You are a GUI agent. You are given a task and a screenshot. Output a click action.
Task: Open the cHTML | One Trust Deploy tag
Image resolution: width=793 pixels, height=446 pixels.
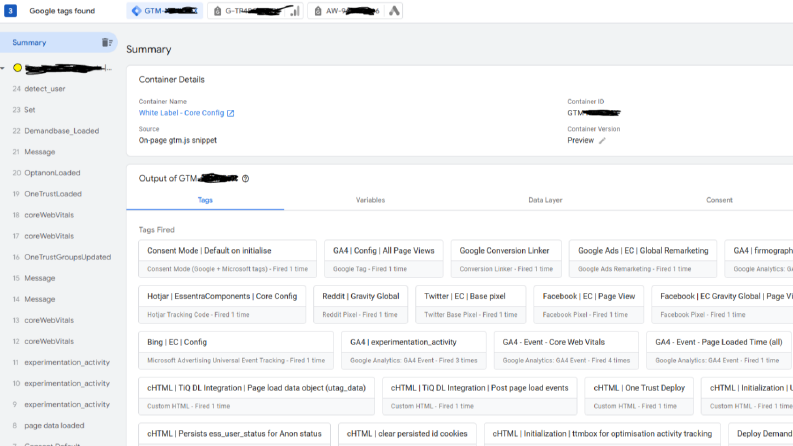(x=639, y=396)
